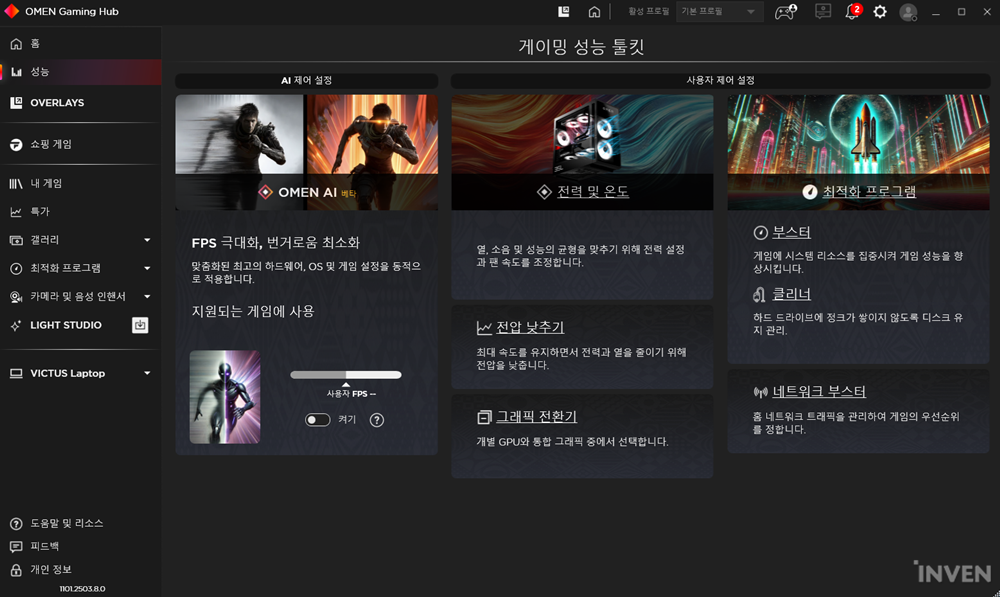This screenshot has width=1000, height=597.
Task: Open 특가 deals in the sidebar
Action: [x=80, y=212]
